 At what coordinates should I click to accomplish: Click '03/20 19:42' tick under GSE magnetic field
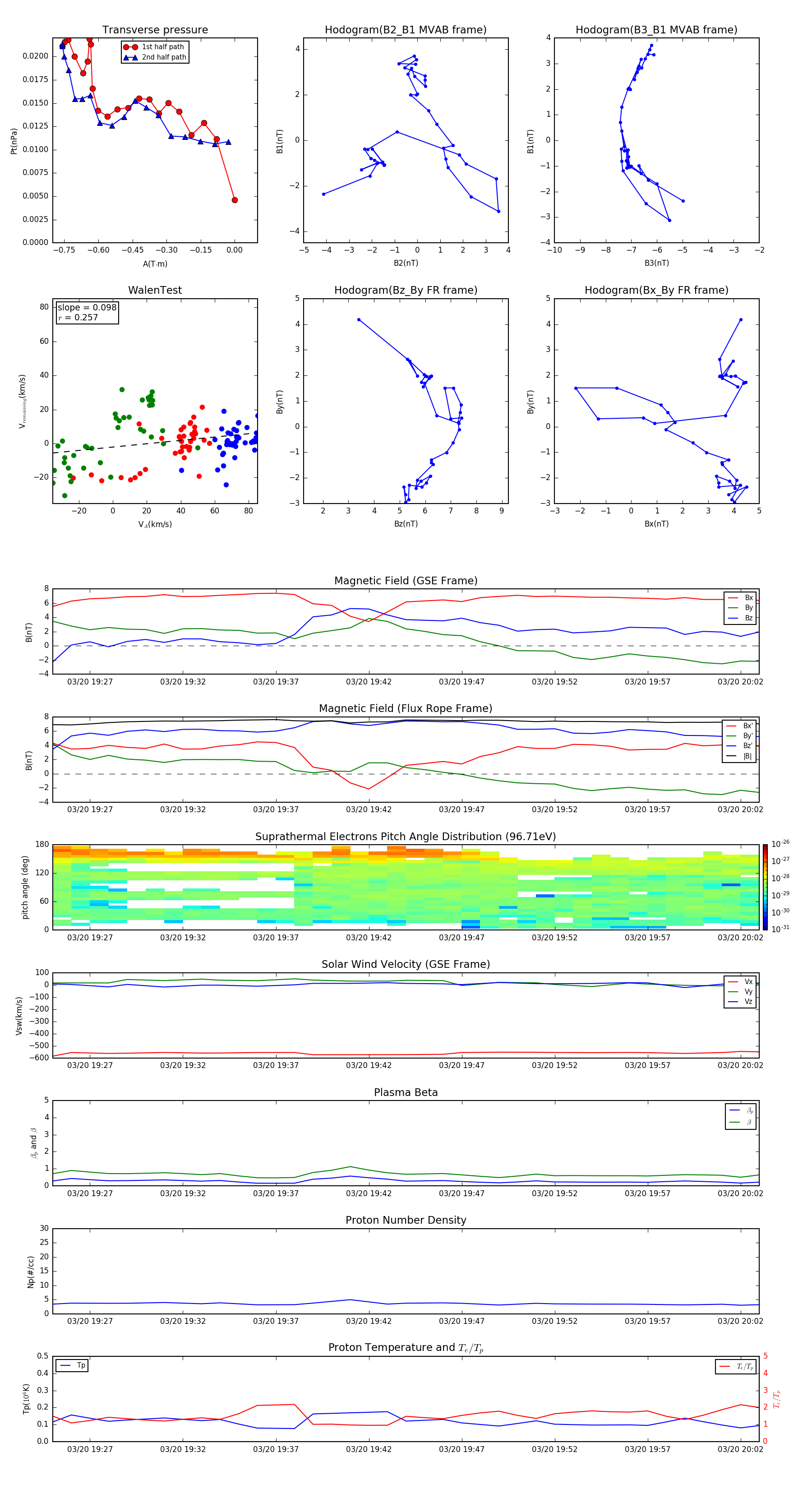coord(369,682)
